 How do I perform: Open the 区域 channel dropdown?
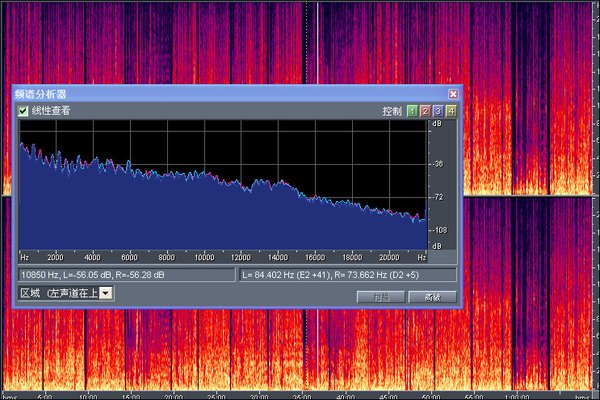pos(106,293)
